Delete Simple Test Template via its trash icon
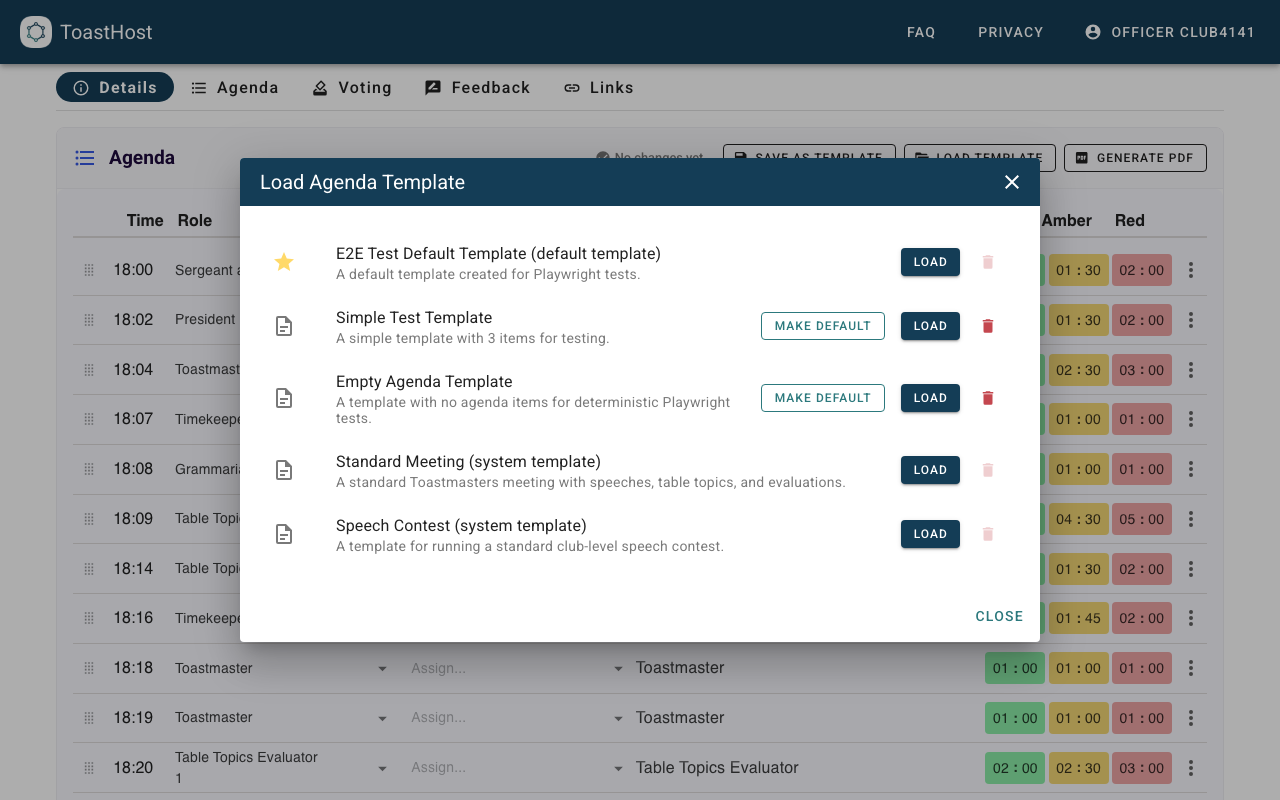Image resolution: width=1280 pixels, height=800 pixels. pyautogui.click(x=987, y=325)
